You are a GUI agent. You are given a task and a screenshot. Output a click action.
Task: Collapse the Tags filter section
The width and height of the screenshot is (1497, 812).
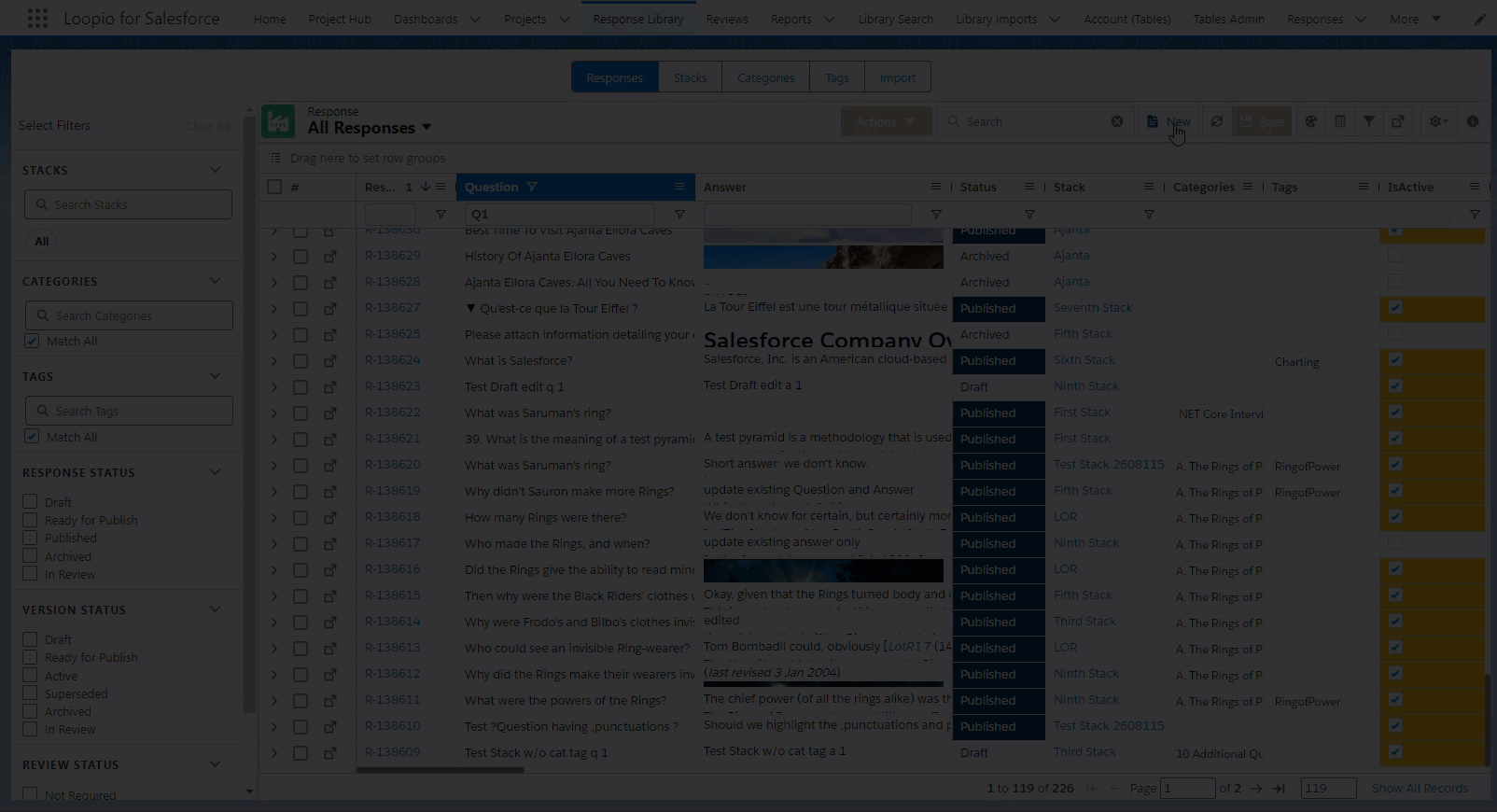[216, 376]
